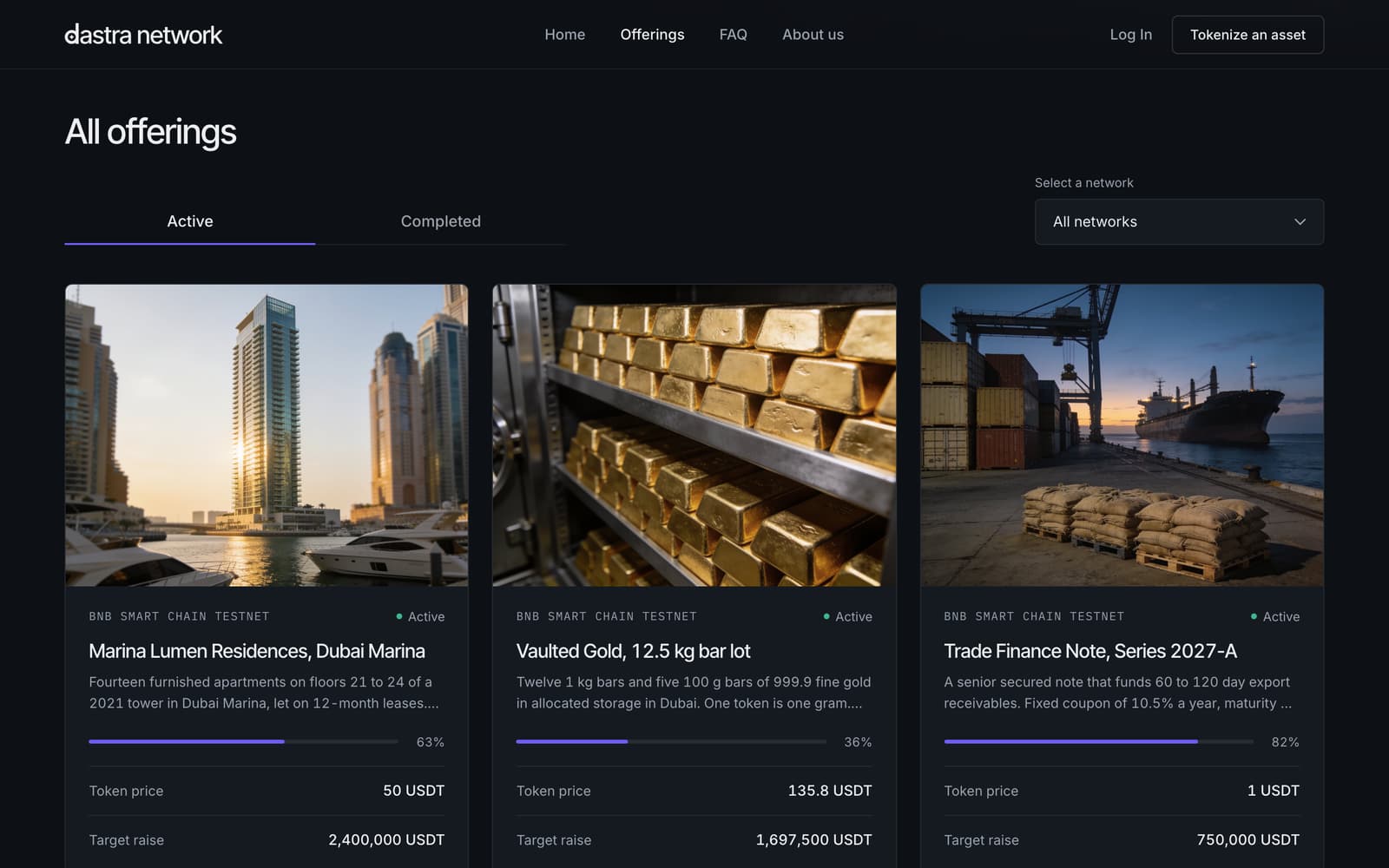Click the Log In link
The image size is (1389, 868).
tap(1130, 35)
